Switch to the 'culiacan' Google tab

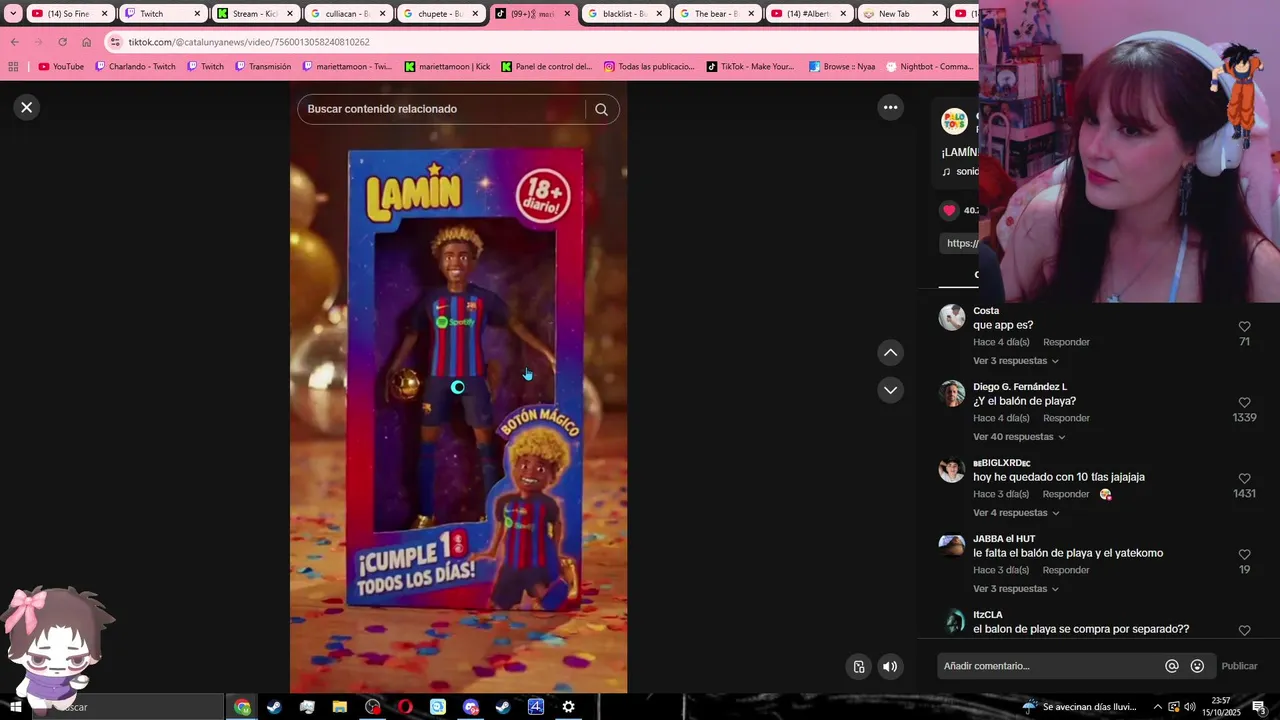point(347,14)
